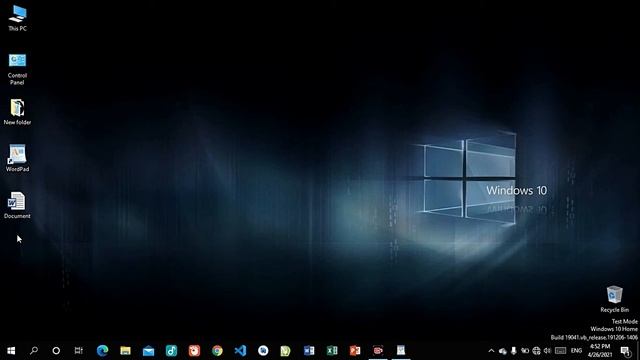Open Microsoft PowerPoint from taskbar
640x360 pixels.
(x=355, y=350)
